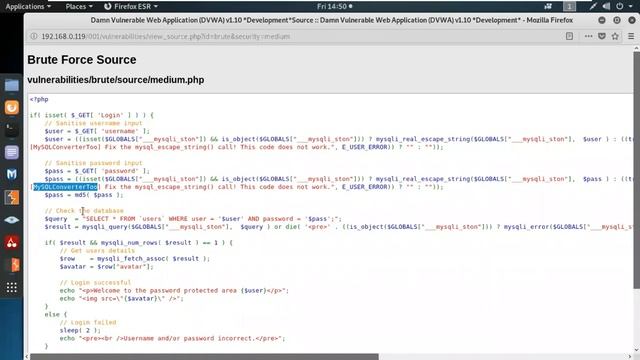Screen dimensions: 640x360
Task: Open the Applications menu
Action: [28, 7]
